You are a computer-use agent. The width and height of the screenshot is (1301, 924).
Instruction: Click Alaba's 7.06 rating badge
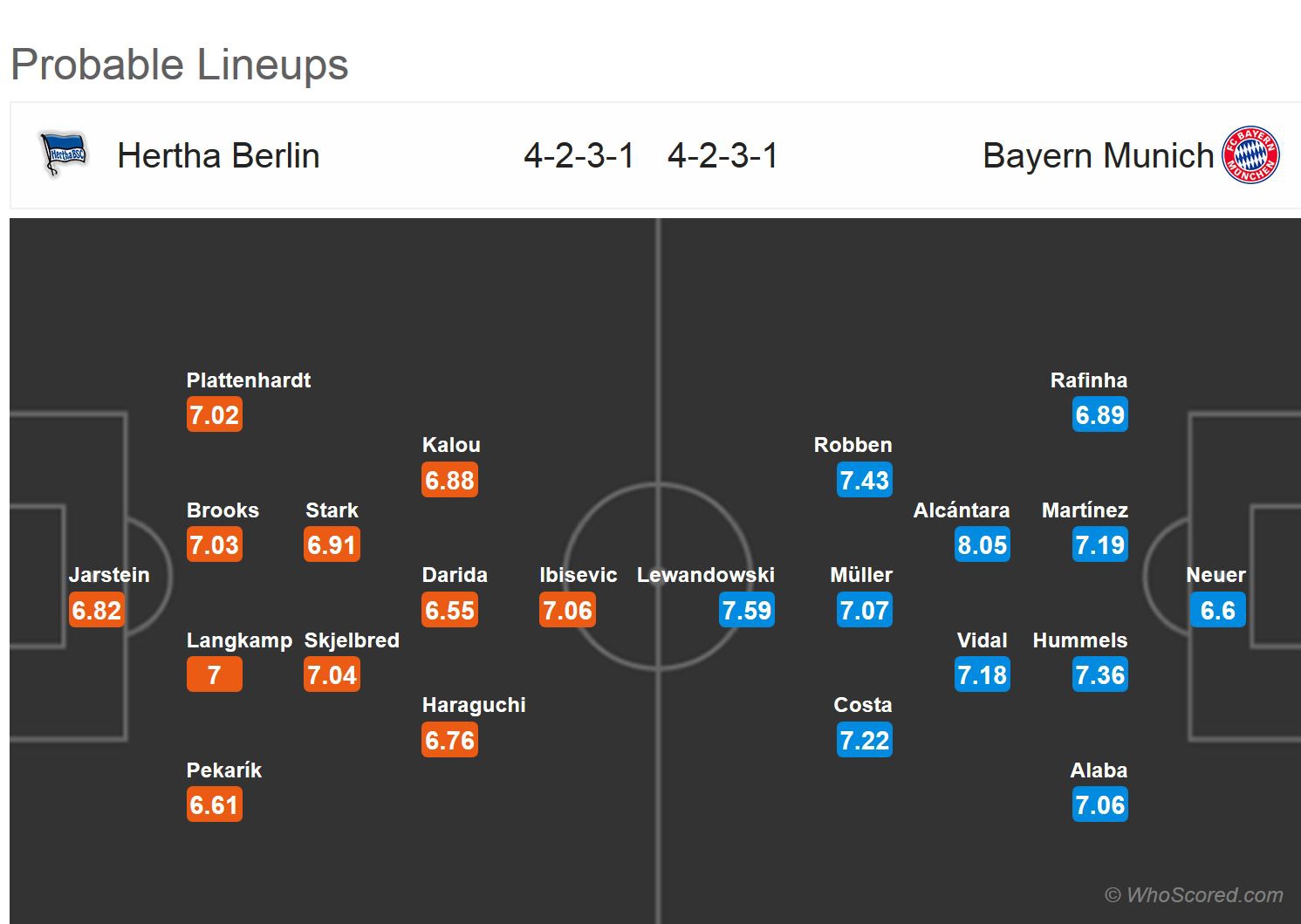coord(1100,805)
